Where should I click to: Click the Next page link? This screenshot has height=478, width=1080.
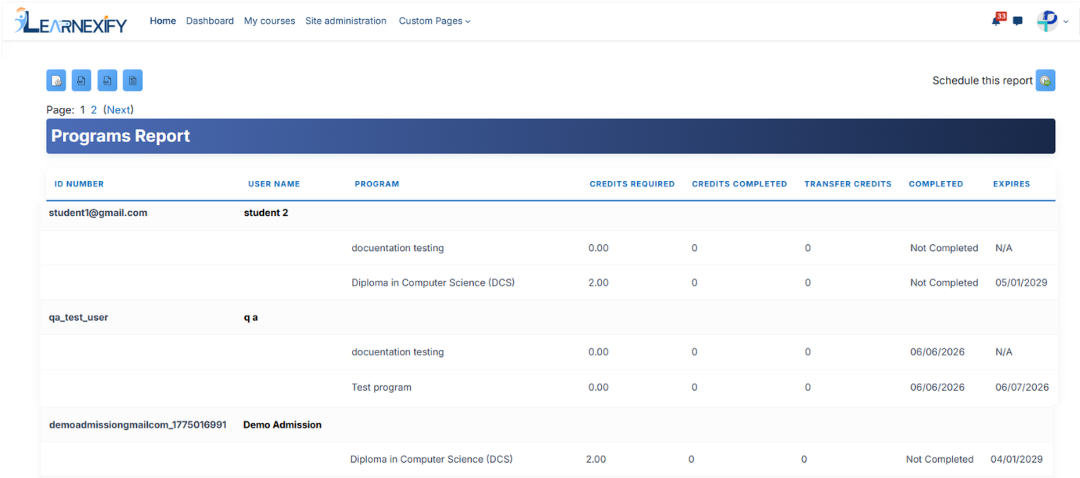(118, 110)
